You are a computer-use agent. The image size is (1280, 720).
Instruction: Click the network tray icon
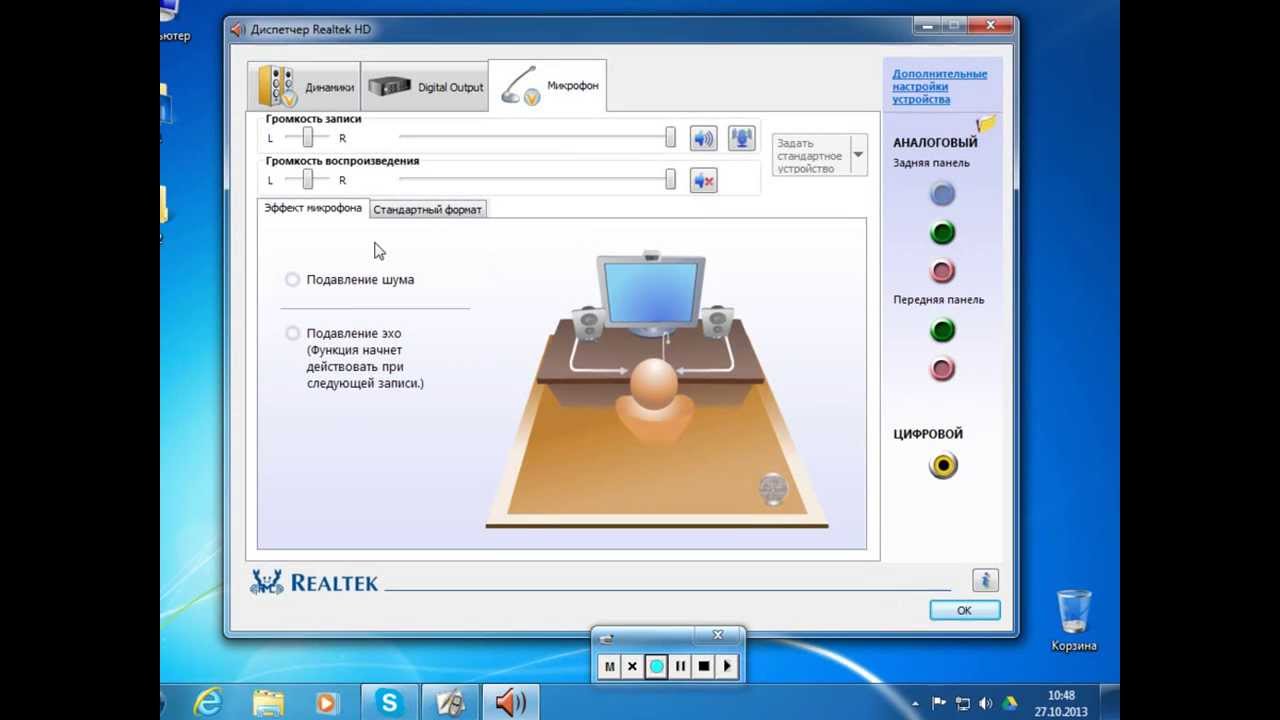[x=963, y=703]
